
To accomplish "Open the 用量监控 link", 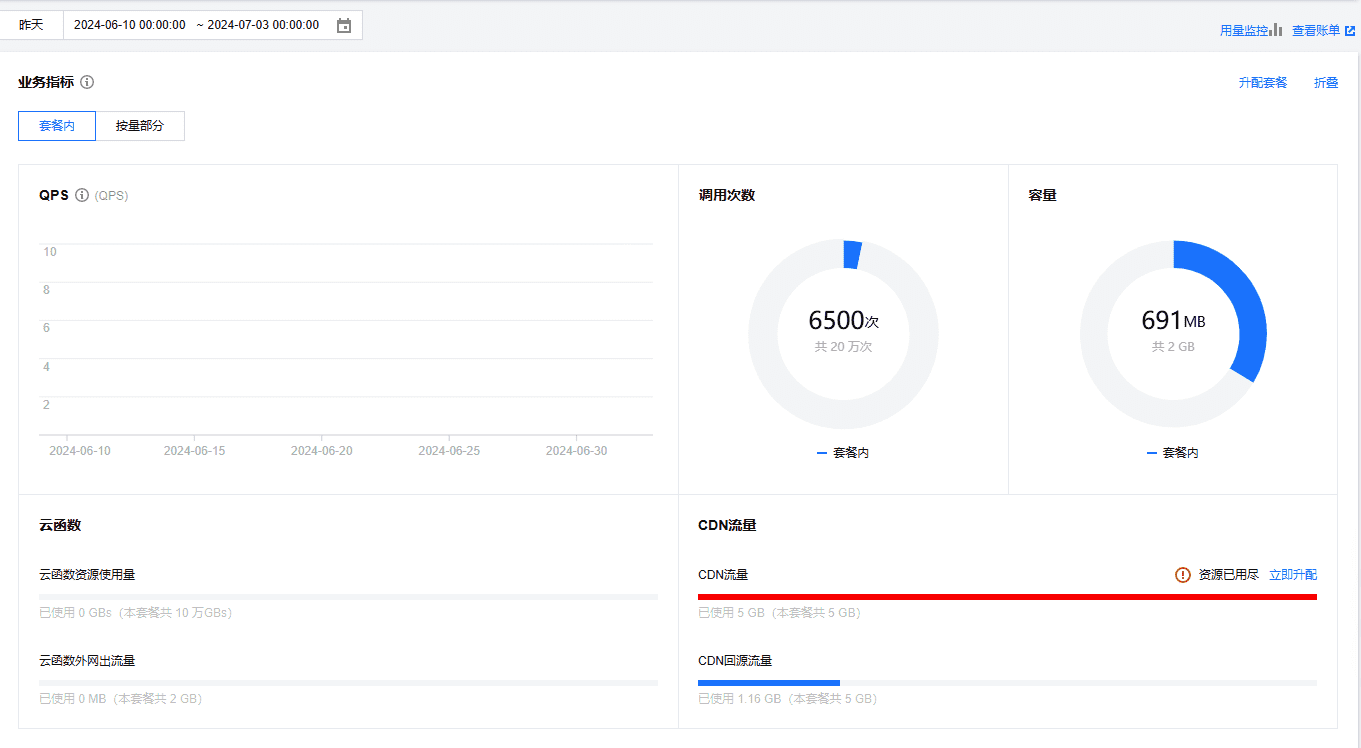I will 1244,31.
